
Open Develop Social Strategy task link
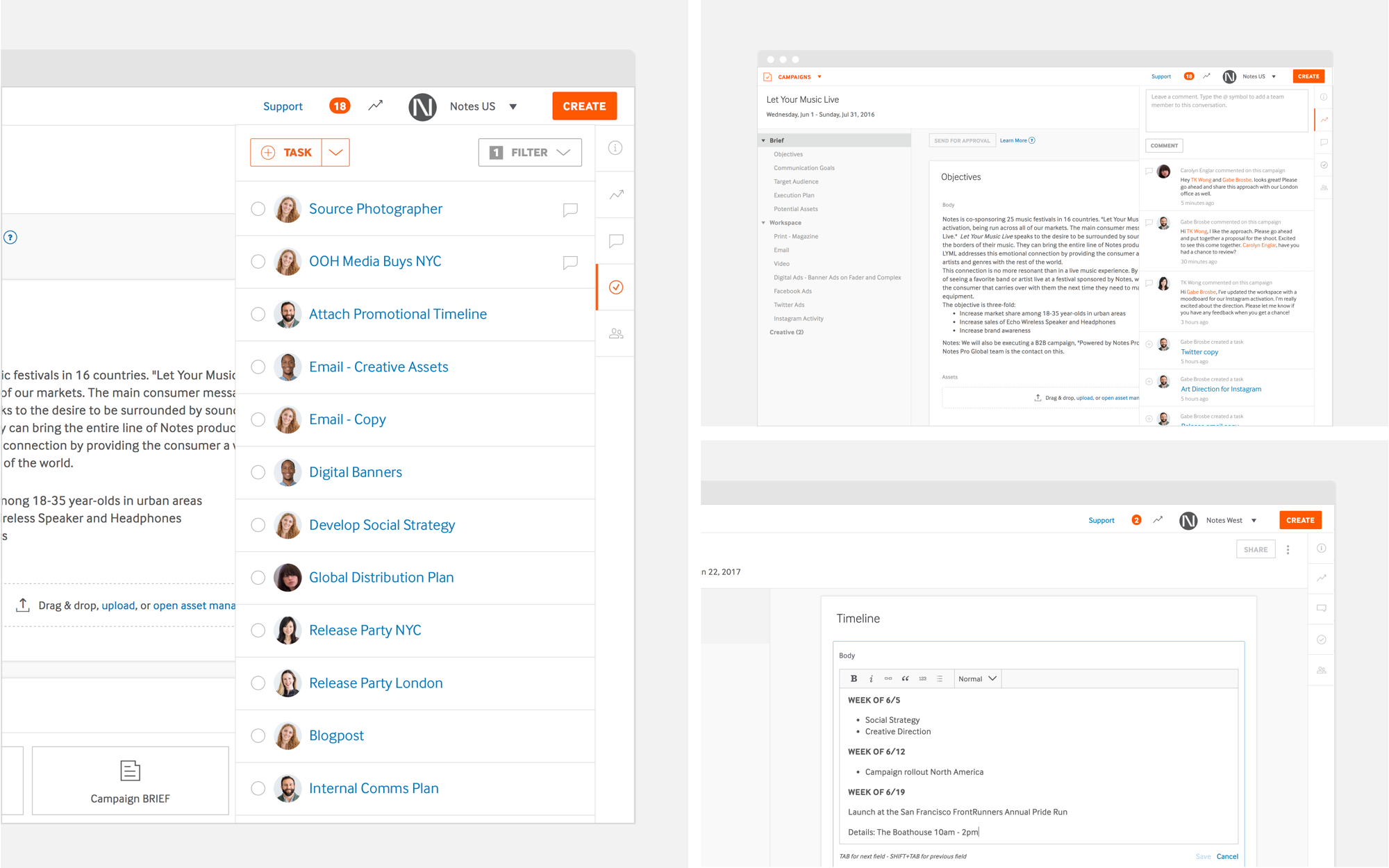[382, 525]
